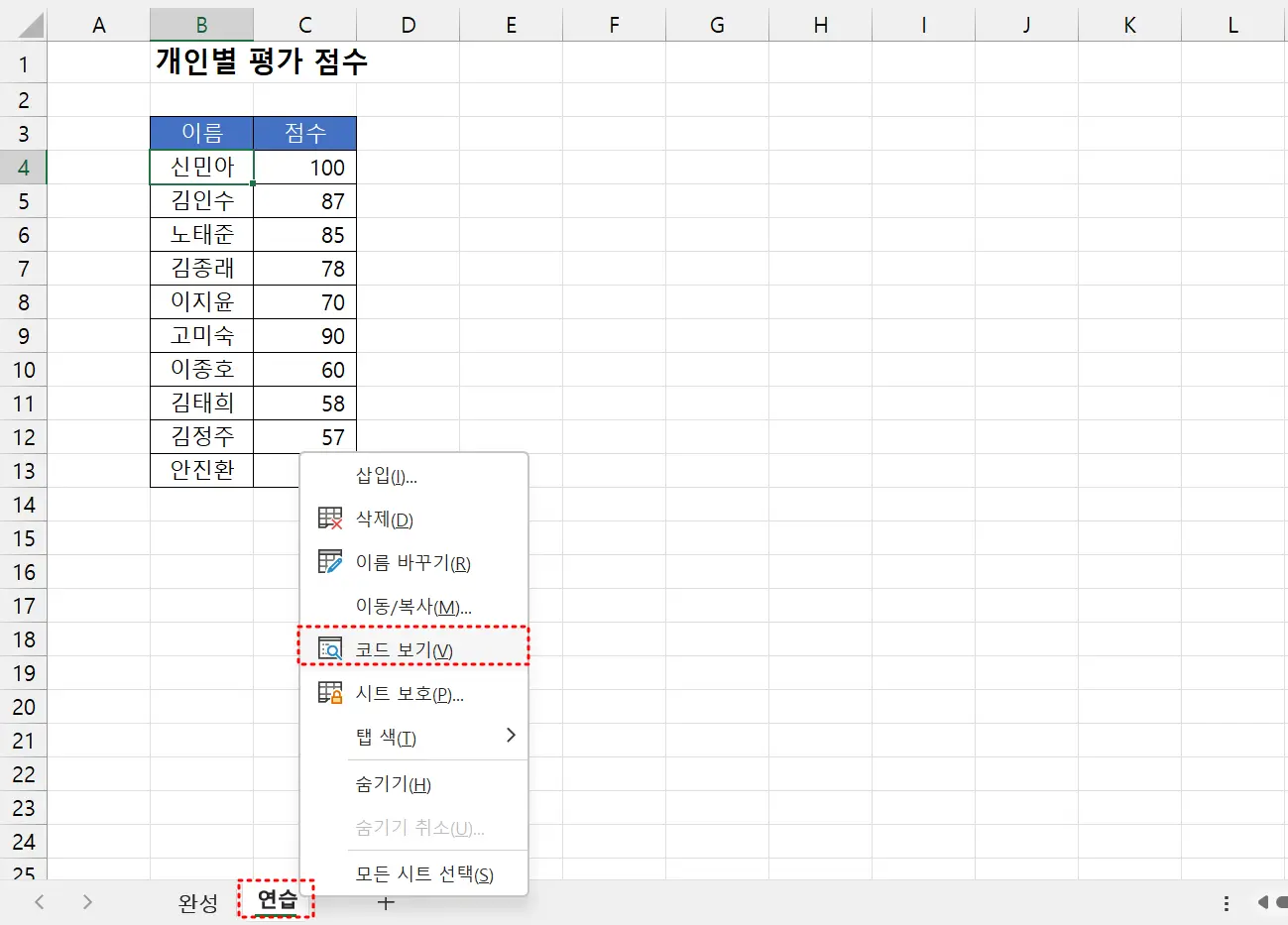Select the cell containing 김종래
This screenshot has height=925, width=1288.
point(202,269)
